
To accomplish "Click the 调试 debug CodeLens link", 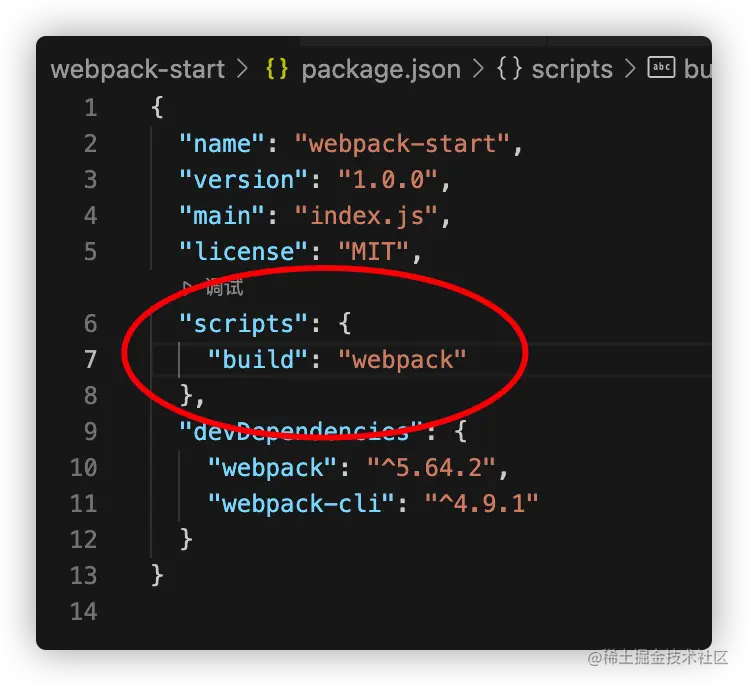I will (224, 287).
